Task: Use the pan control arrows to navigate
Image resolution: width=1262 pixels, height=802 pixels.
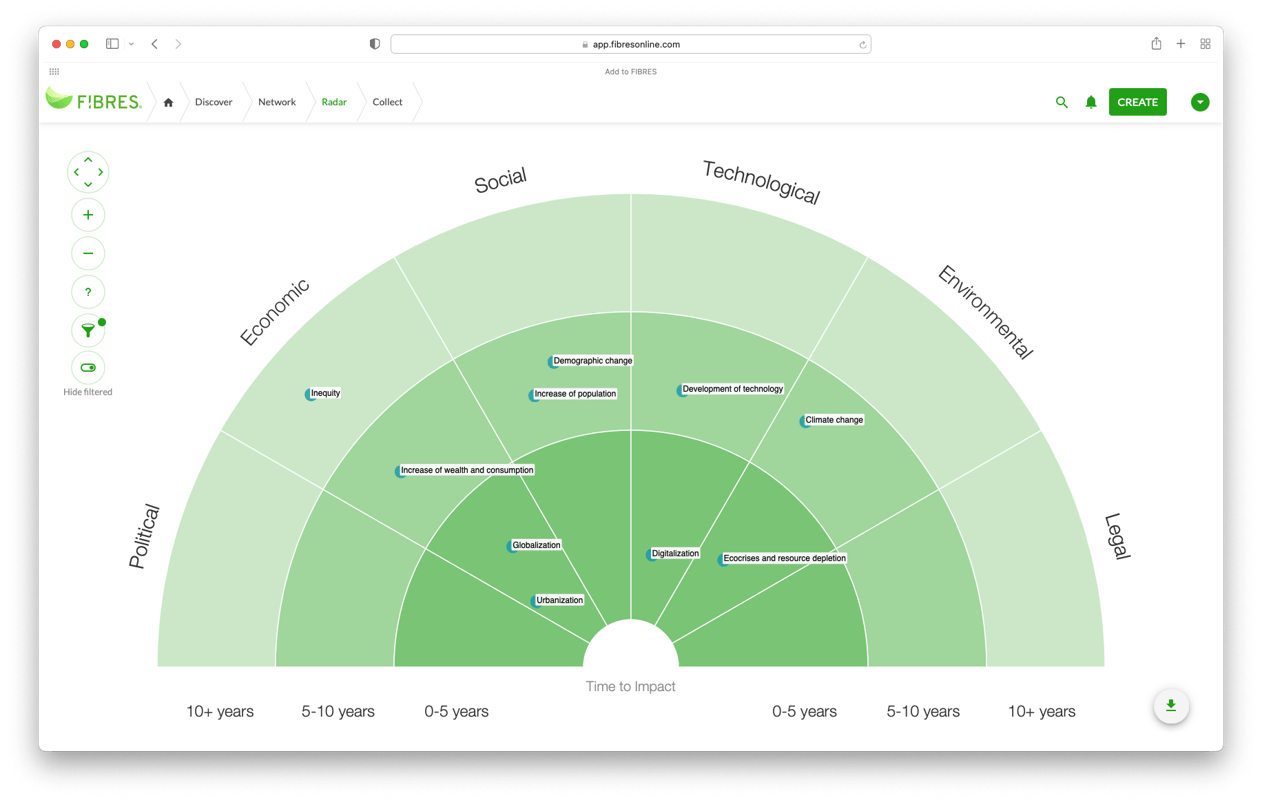Action: click(x=88, y=171)
